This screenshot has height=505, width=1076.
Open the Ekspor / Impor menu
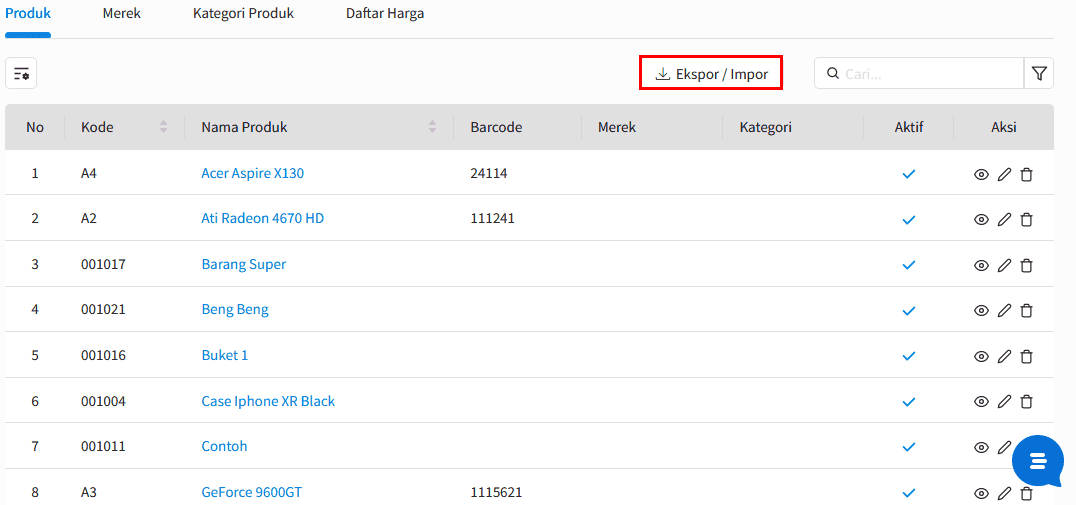(711, 73)
